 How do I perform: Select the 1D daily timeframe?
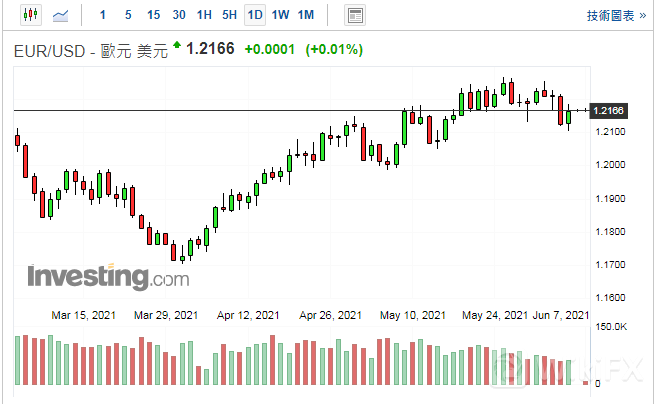255,15
